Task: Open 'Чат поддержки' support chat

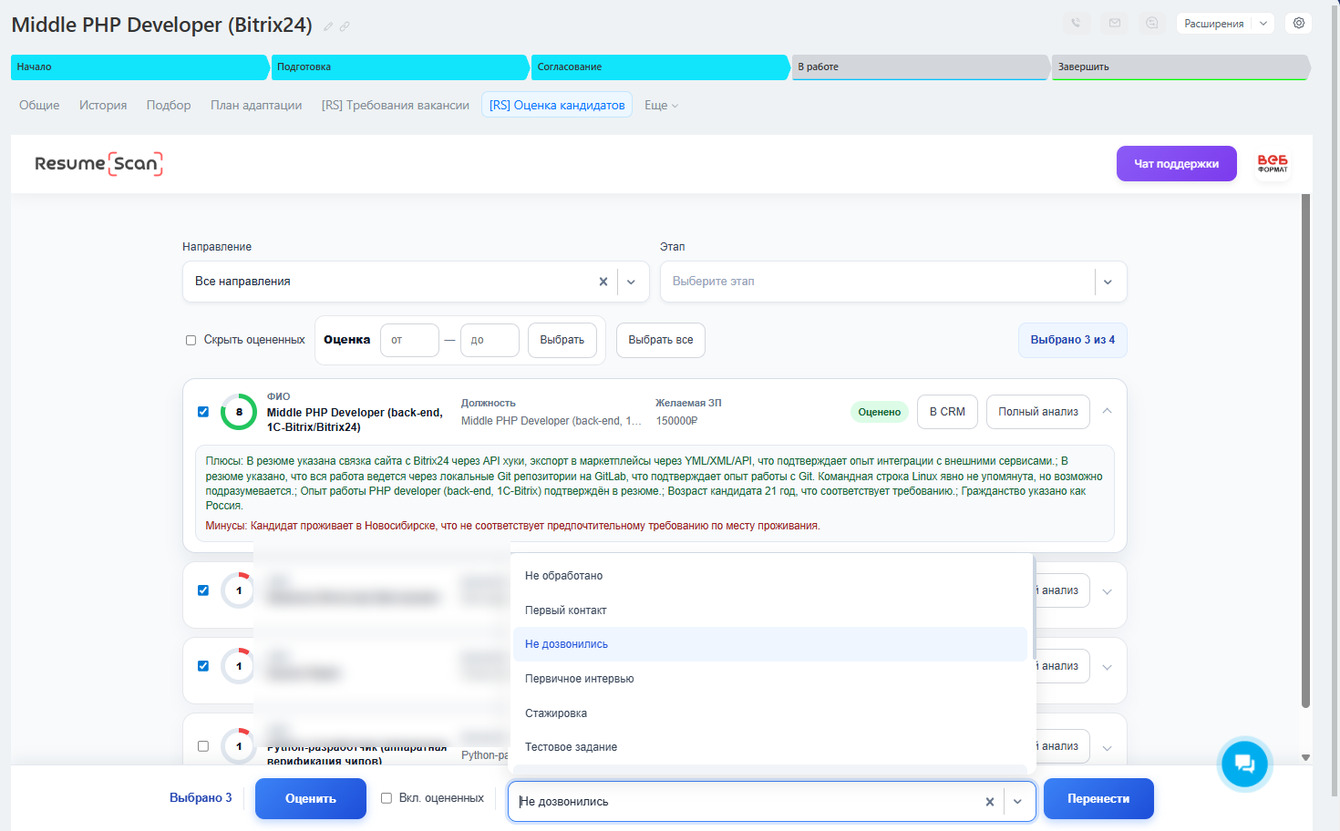Action: pyautogui.click(x=1176, y=164)
